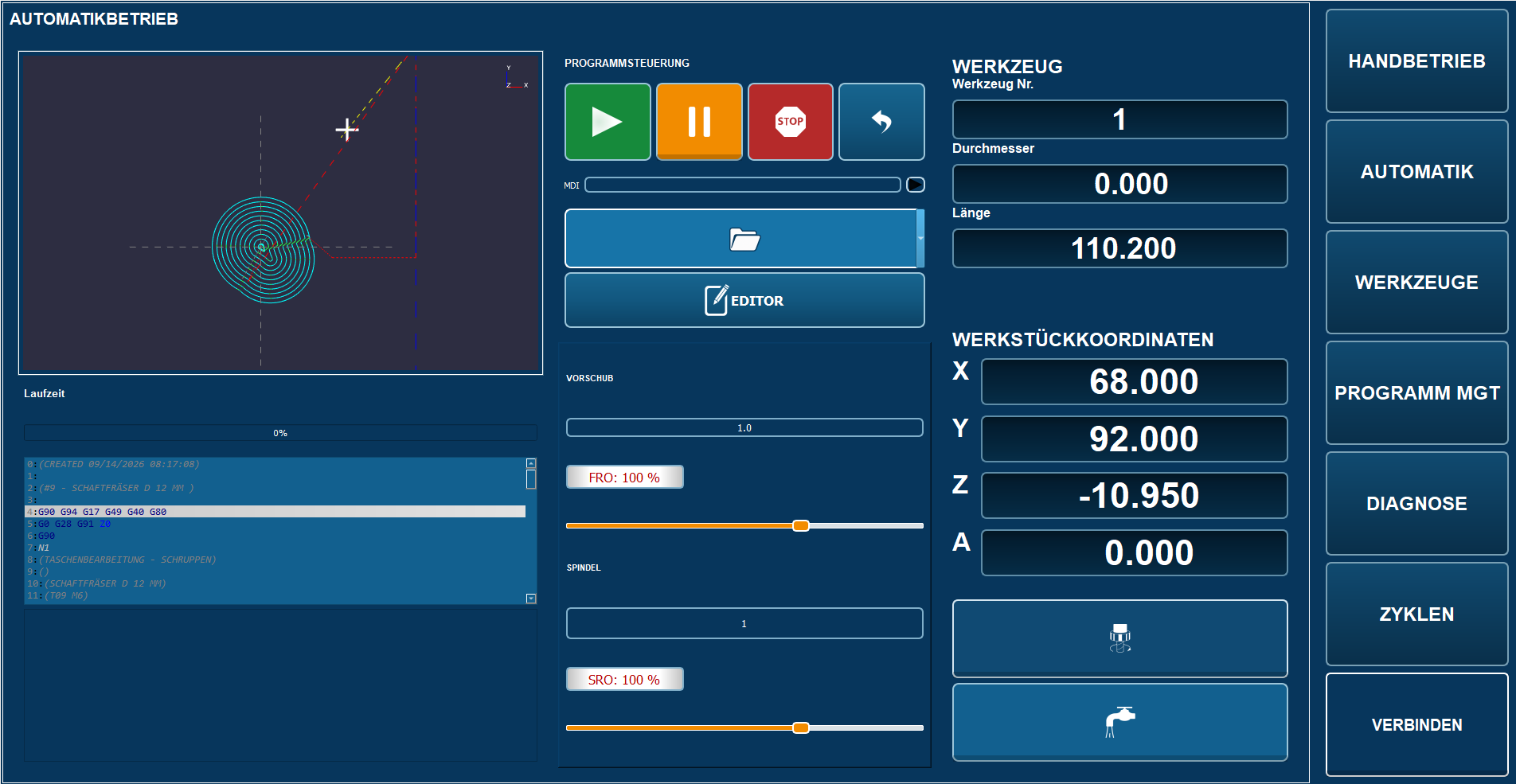Pause the program with the orange pause button
The image size is (1516, 784).
coord(699,122)
